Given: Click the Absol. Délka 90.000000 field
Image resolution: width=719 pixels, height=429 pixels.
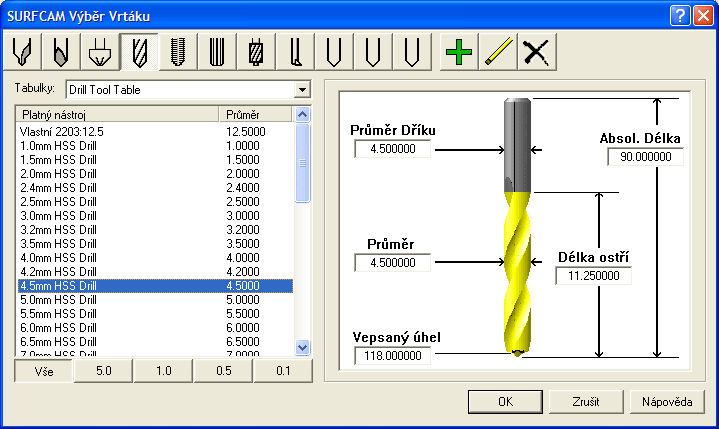Looking at the screenshot, I should pos(646,157).
